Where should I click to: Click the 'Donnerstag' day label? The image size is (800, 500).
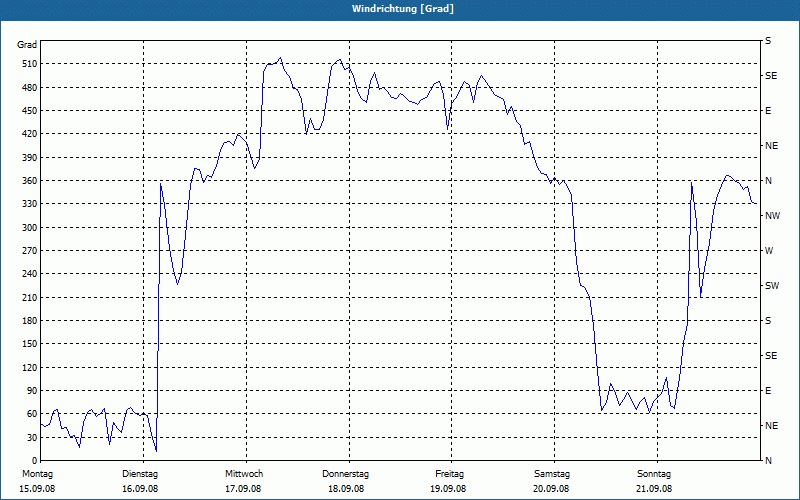coord(345,474)
